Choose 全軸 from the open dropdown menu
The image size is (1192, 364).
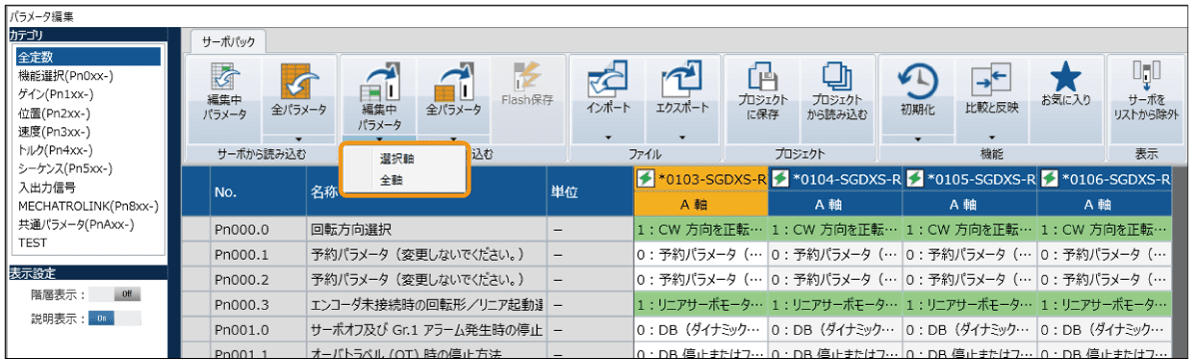[392, 181]
